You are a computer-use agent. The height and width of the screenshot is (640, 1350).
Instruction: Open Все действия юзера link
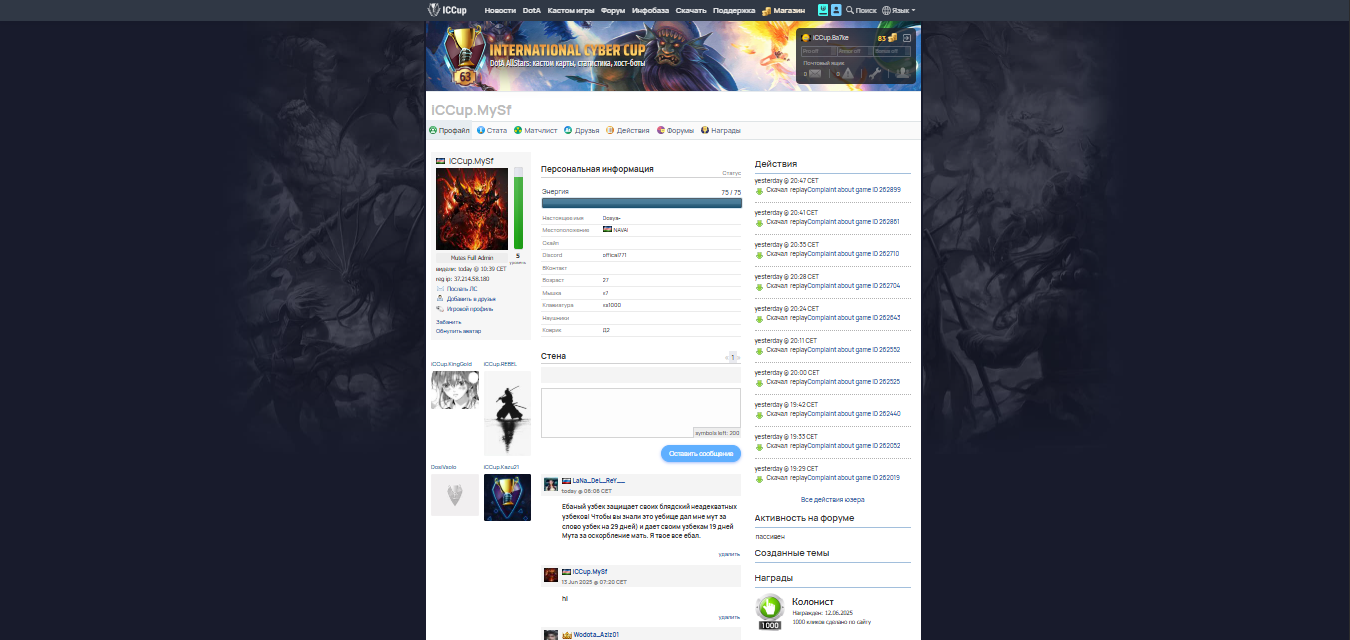[833, 499]
